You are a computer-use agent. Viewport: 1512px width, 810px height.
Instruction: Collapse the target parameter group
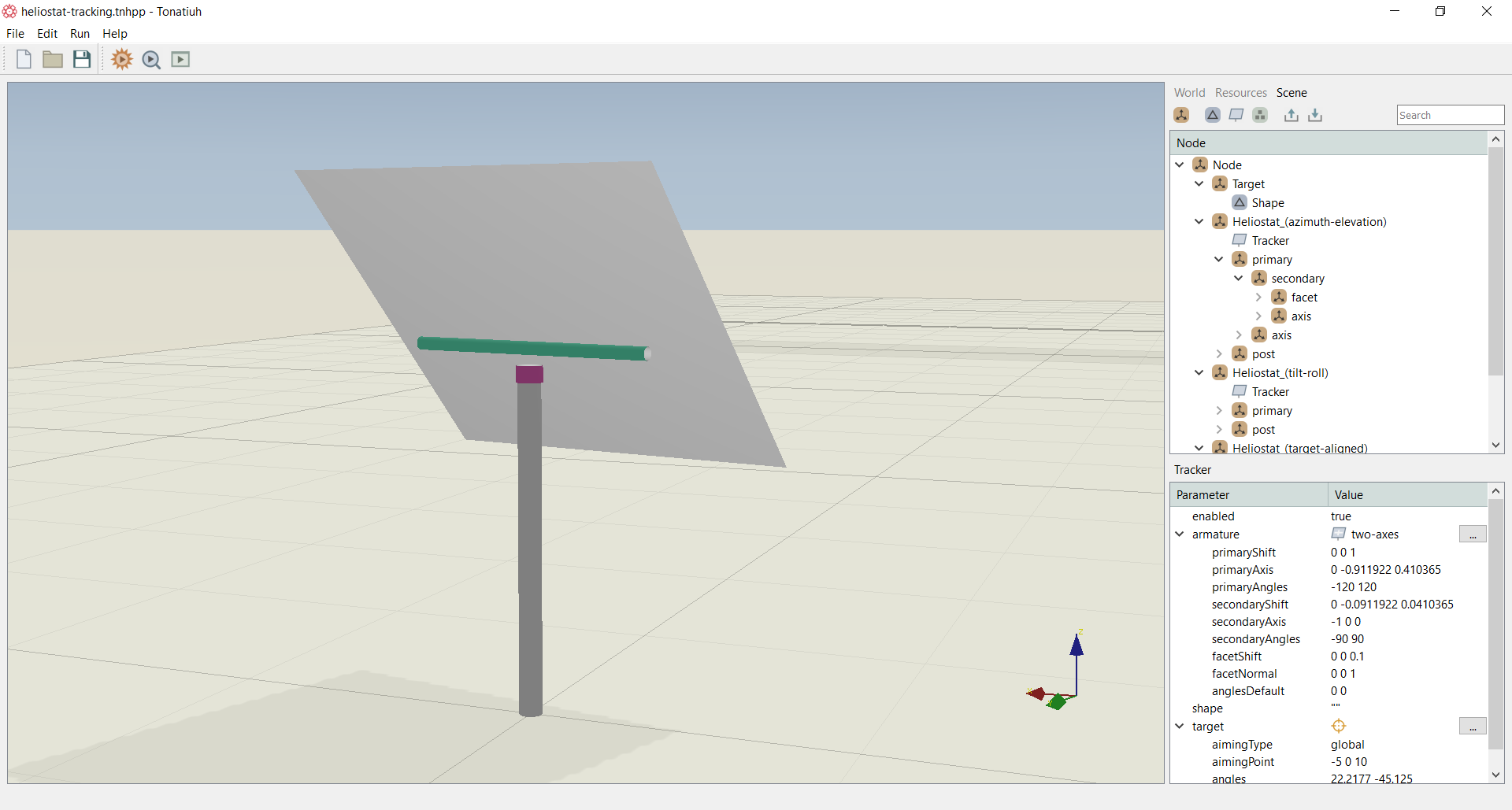click(1180, 727)
